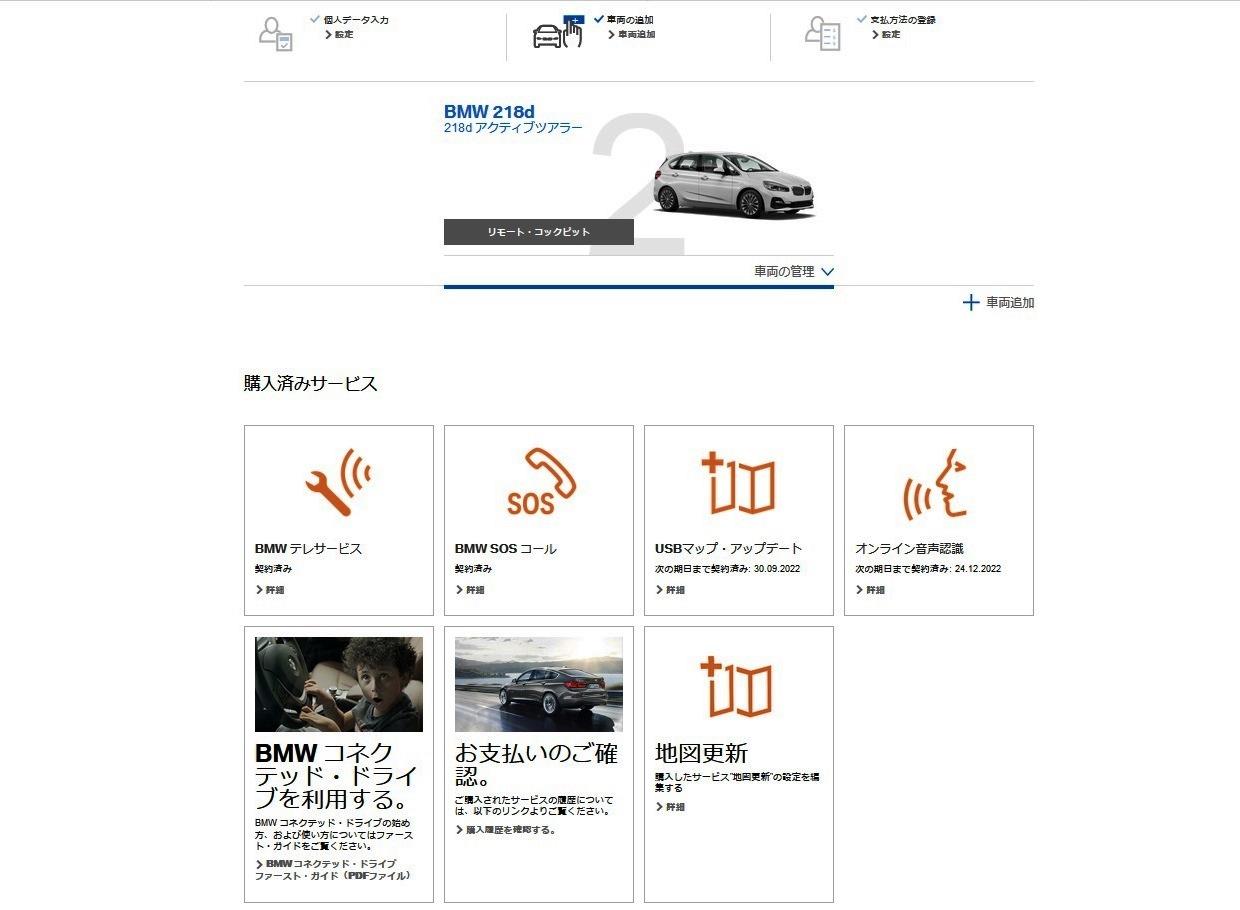Click the 218d アクティブツアラー subtitle
1240x910 pixels.
(x=513, y=128)
